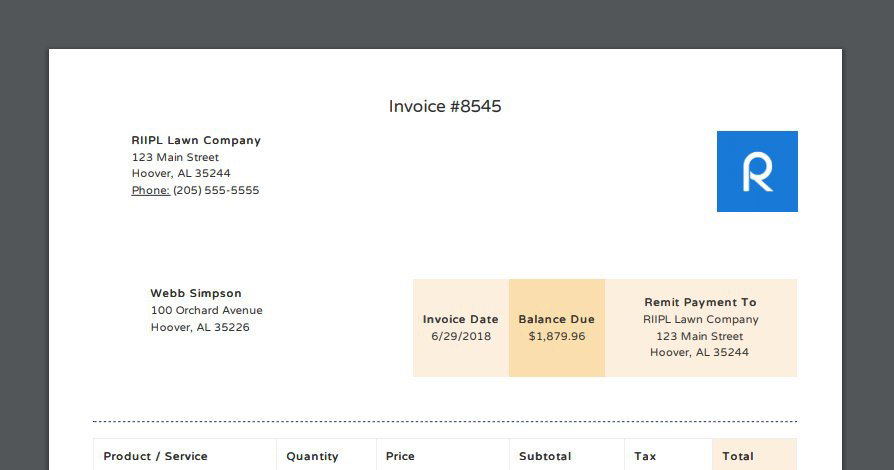The height and width of the screenshot is (470, 894).
Task: Click the Hoover, AL 35226 customer city line
Action: [200, 327]
